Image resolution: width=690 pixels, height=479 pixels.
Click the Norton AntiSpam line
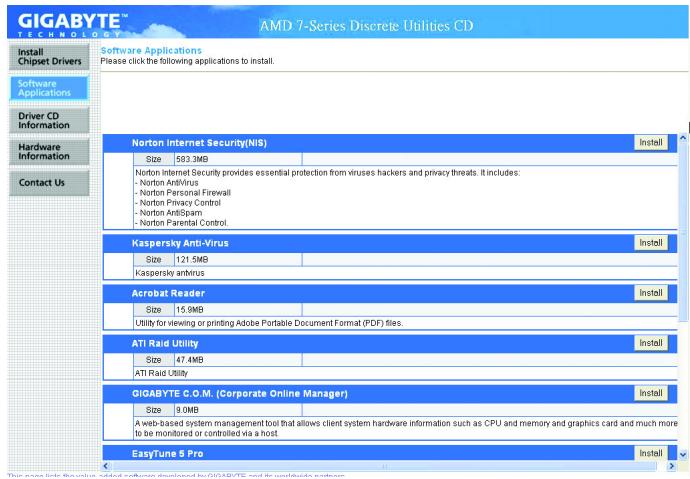coord(169,213)
